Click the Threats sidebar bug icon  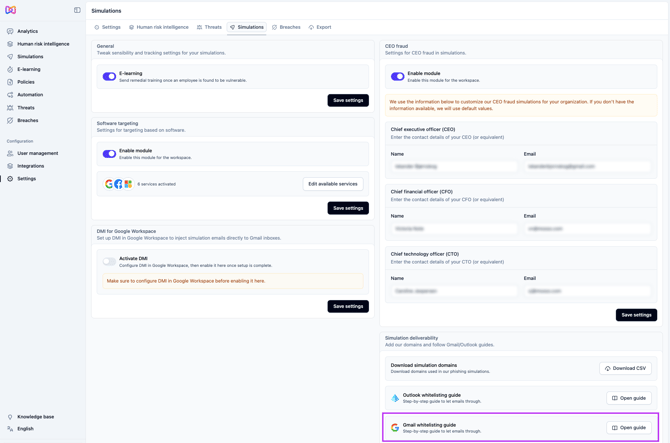point(10,108)
